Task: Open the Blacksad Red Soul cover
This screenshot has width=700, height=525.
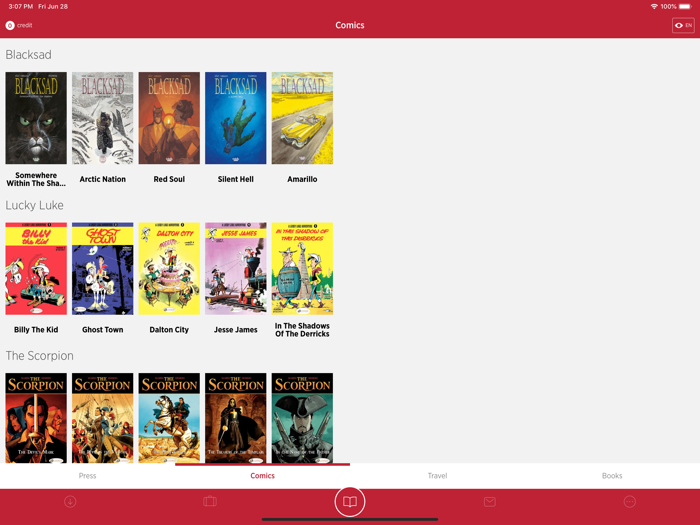Action: 169,118
